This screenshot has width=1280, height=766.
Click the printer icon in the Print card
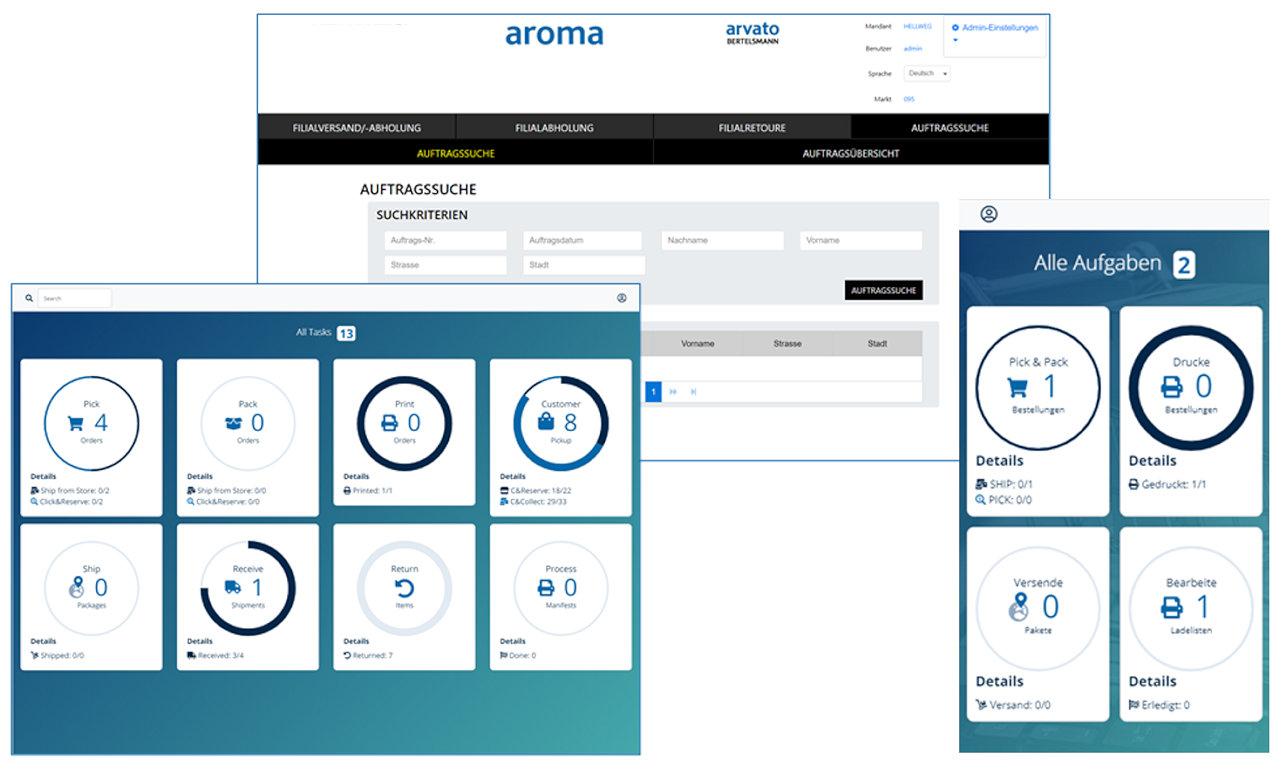[389, 423]
